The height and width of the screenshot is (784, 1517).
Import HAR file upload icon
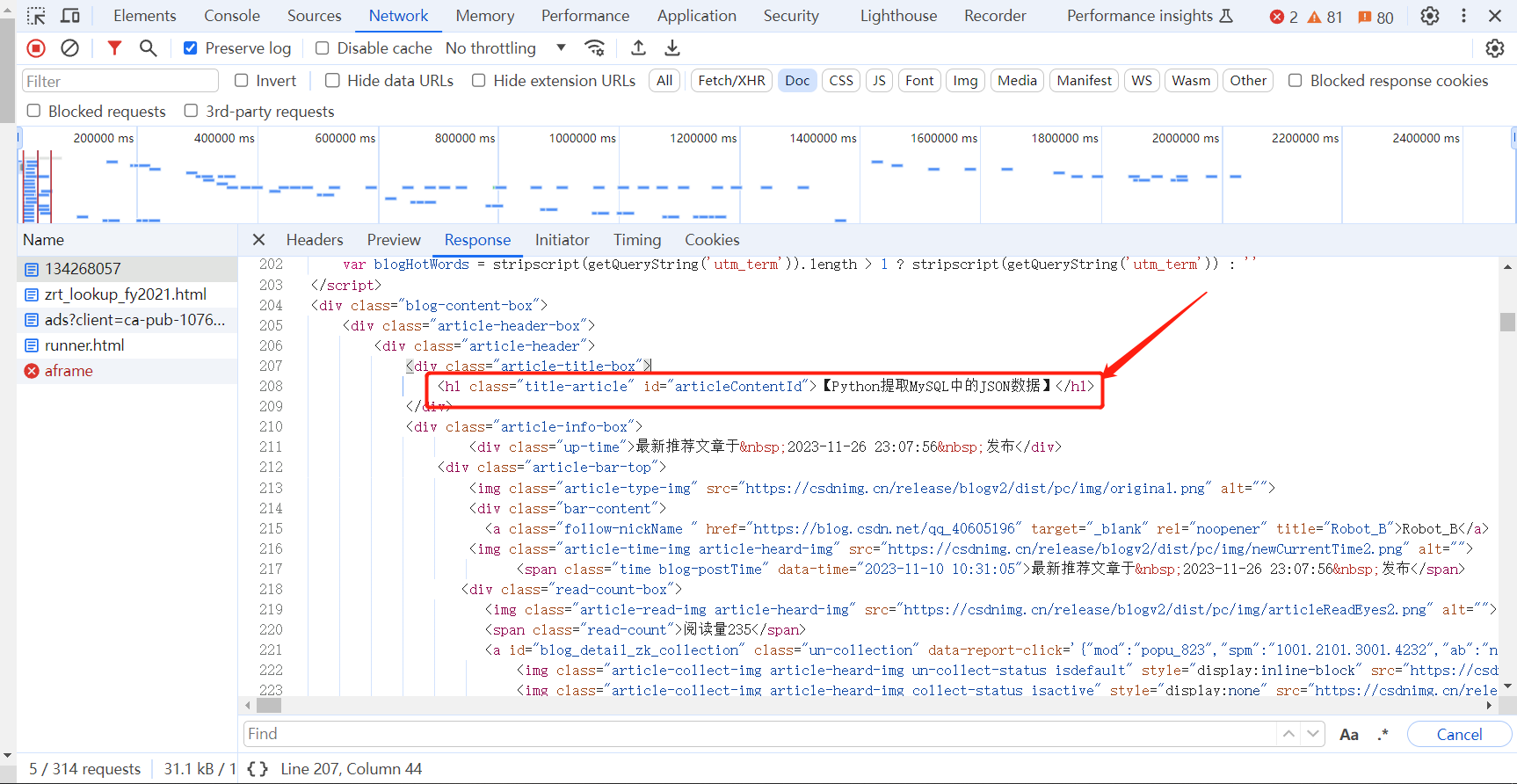[x=639, y=48]
